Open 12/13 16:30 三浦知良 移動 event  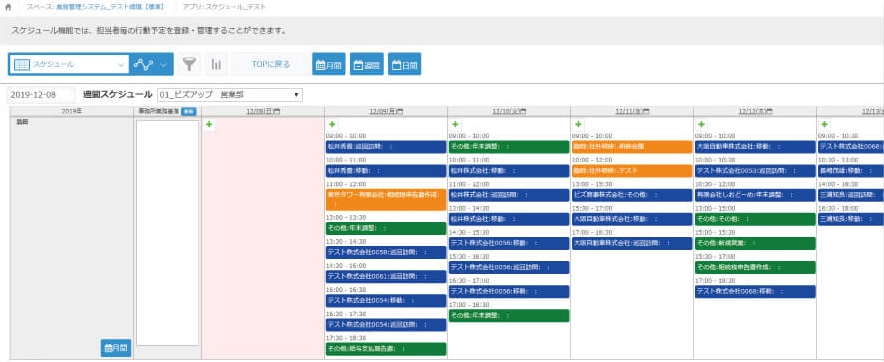[x=851, y=219]
